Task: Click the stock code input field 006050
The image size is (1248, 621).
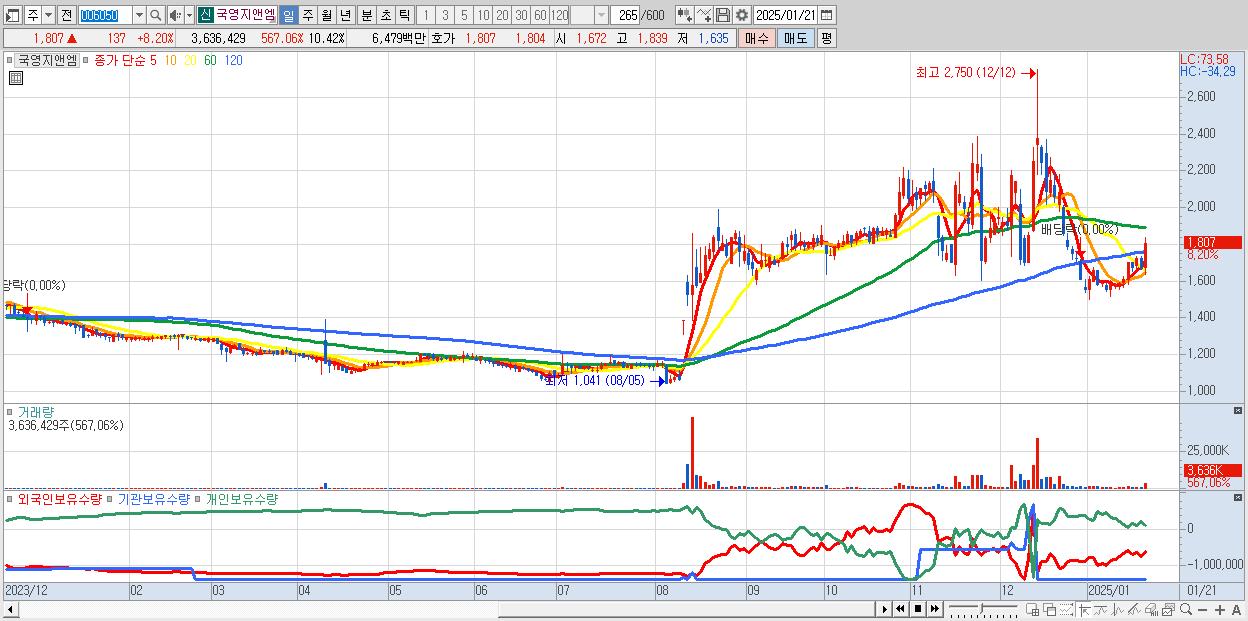Action: (105, 15)
